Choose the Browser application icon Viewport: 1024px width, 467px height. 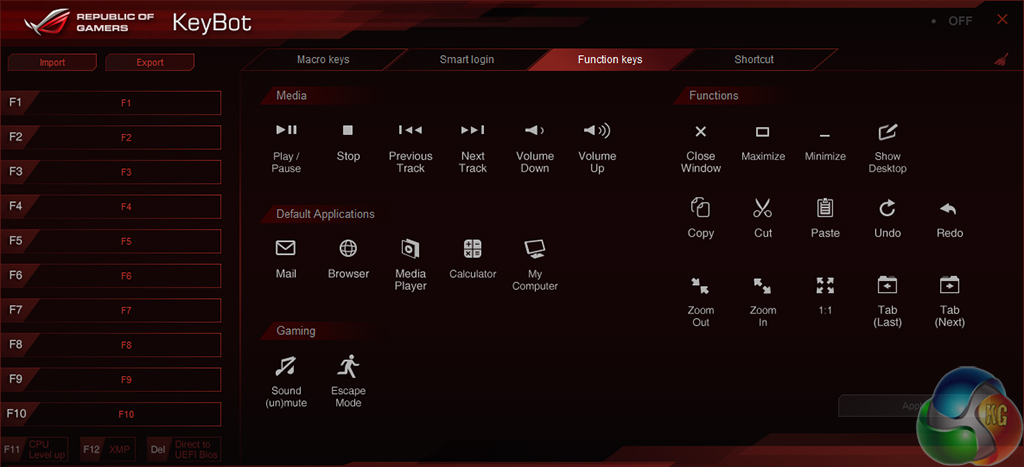click(348, 248)
